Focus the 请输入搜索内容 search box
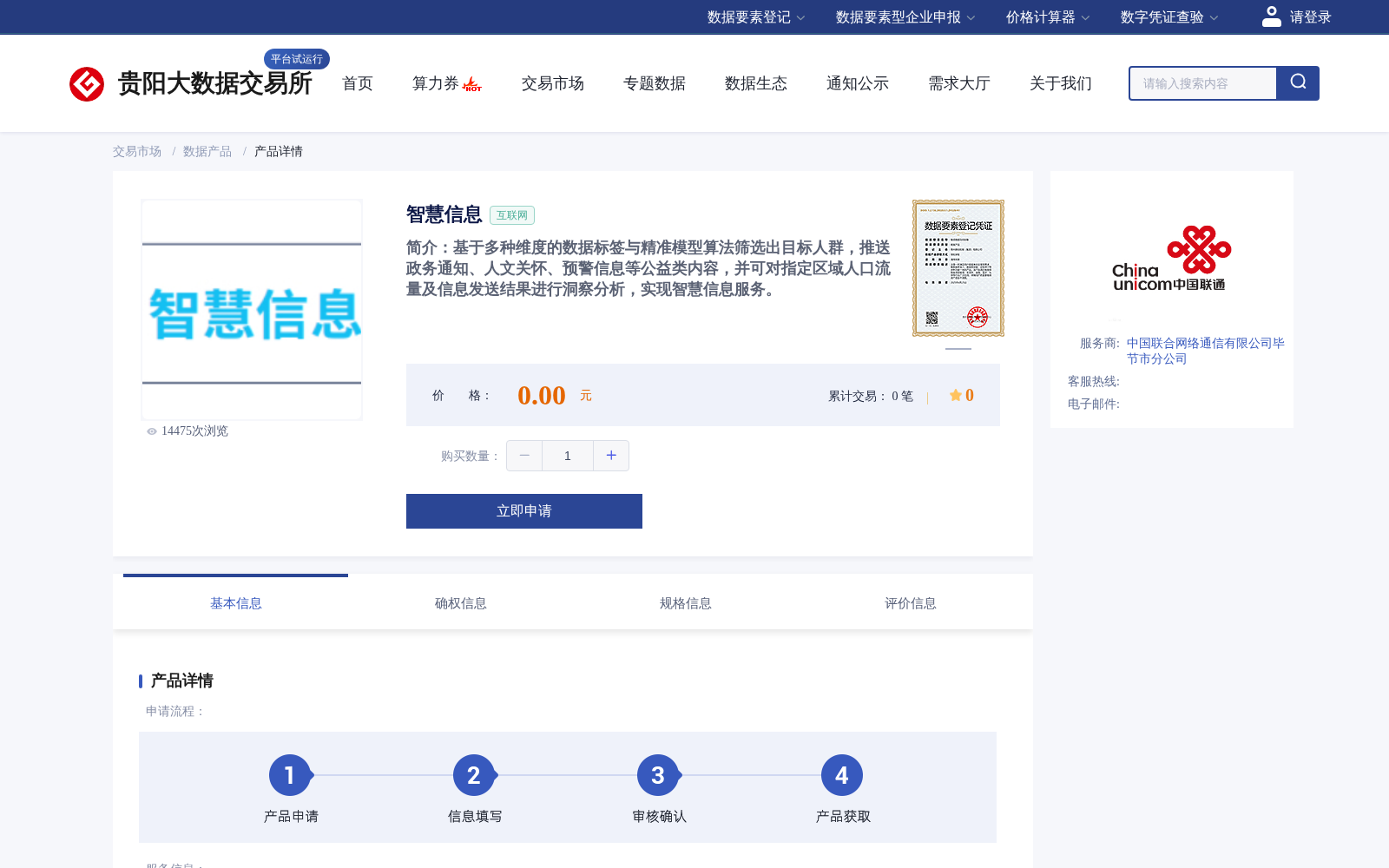This screenshot has width=1389, height=868. [x=1202, y=83]
